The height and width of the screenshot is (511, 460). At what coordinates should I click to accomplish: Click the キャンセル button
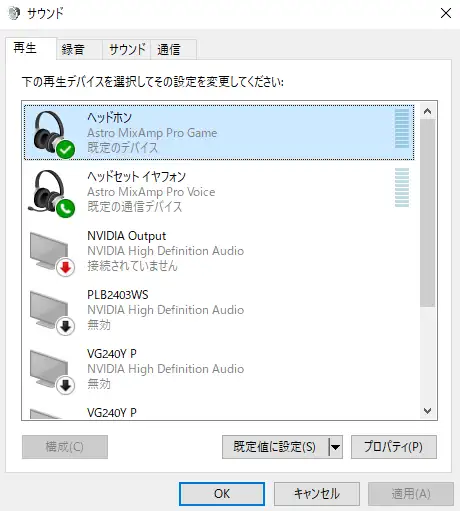[317, 494]
